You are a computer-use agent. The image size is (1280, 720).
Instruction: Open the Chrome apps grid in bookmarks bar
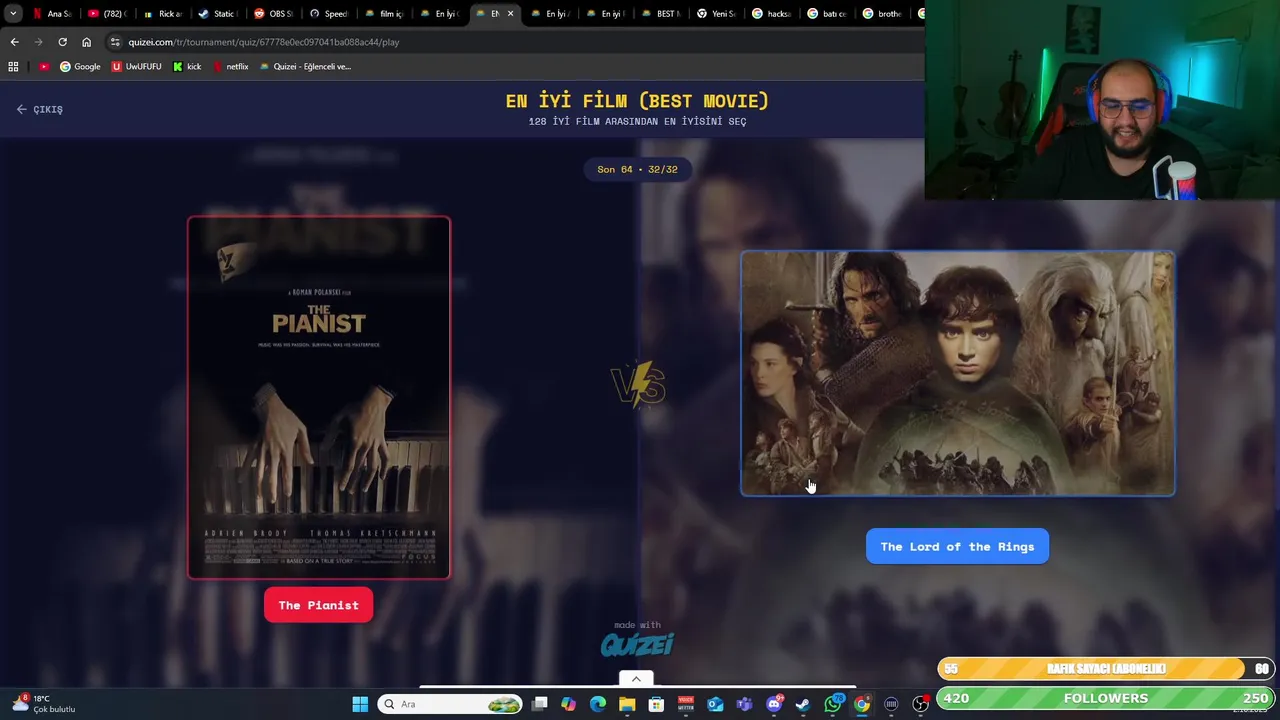point(13,67)
